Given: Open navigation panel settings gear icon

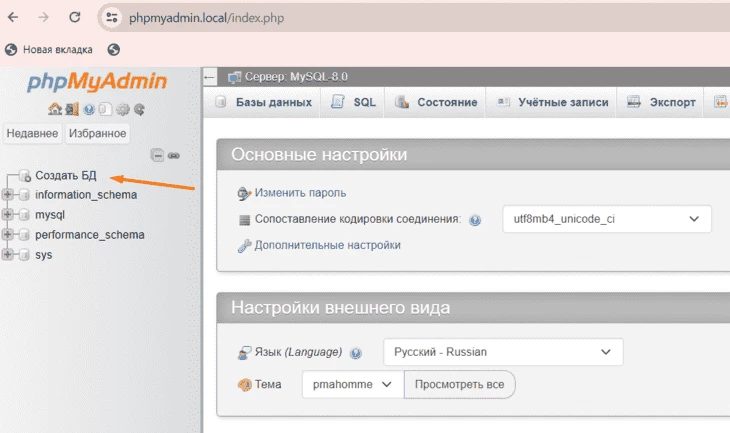Looking at the screenshot, I should 122,109.
